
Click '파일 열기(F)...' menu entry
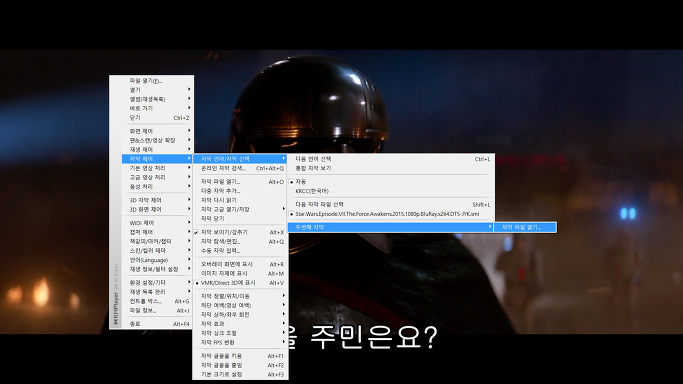[x=157, y=81]
